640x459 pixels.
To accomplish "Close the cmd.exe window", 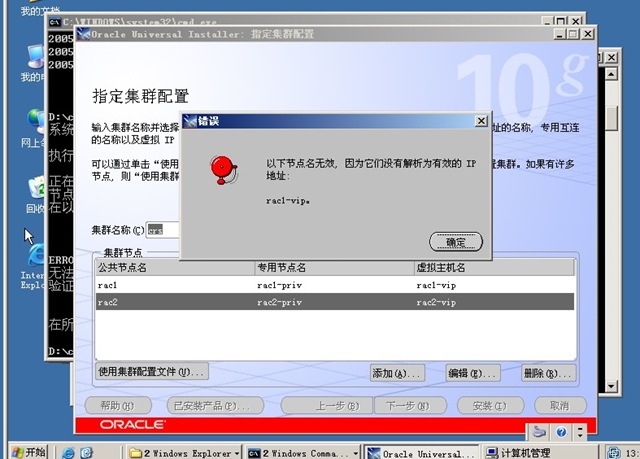I will [x=576, y=21].
